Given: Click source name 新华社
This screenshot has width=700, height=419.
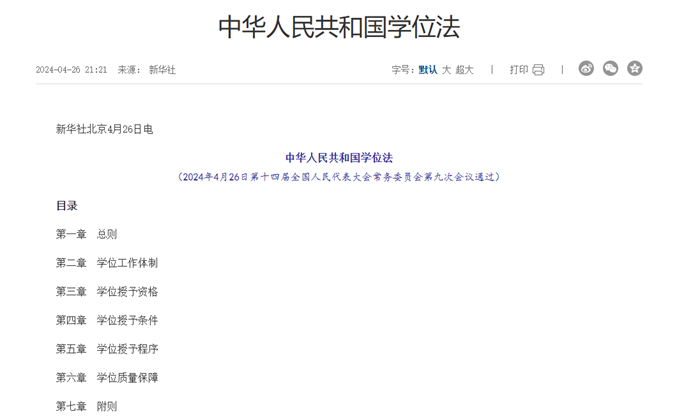Looking at the screenshot, I should click(x=162, y=70).
